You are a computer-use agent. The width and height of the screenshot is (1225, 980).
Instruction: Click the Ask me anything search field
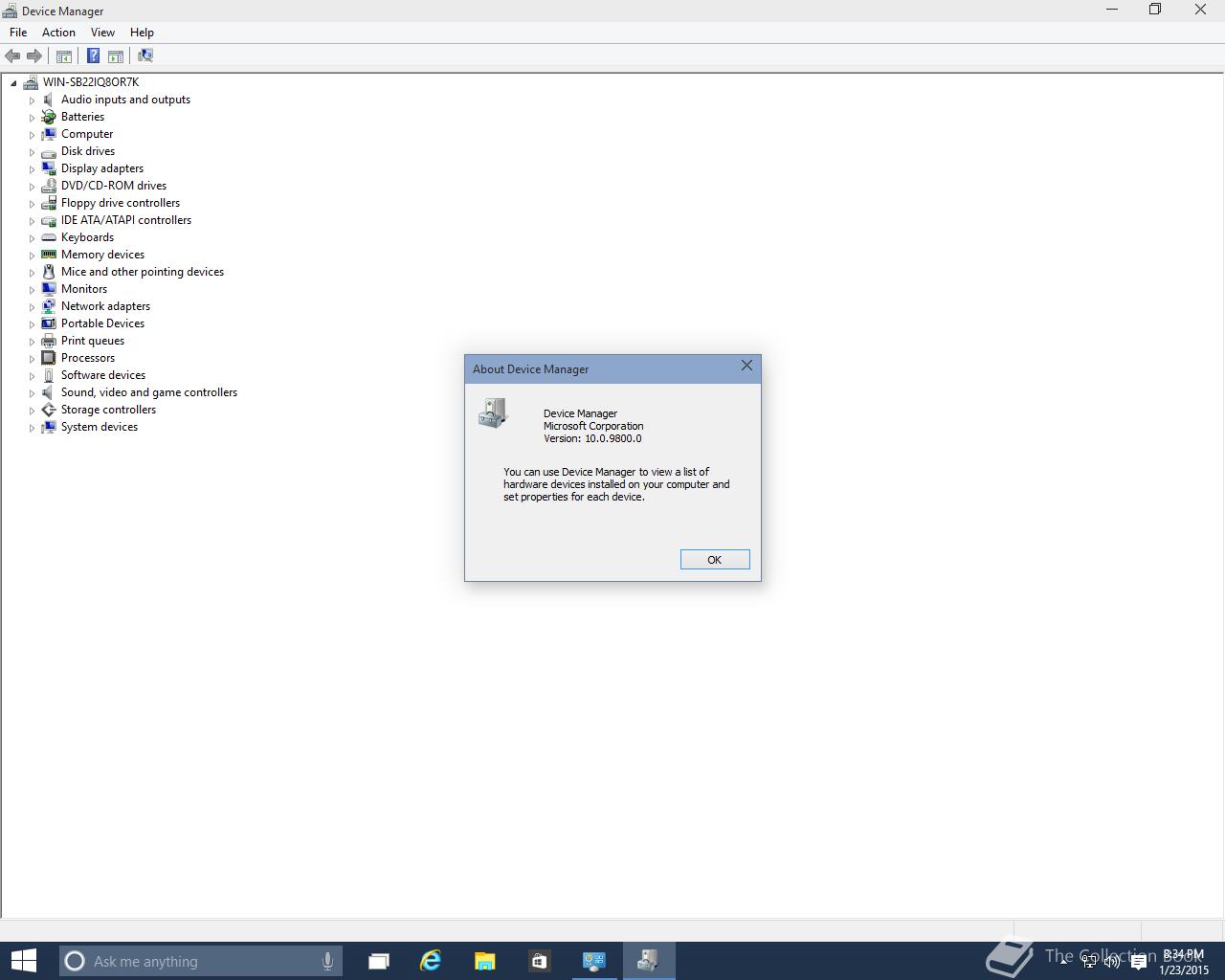click(200, 961)
